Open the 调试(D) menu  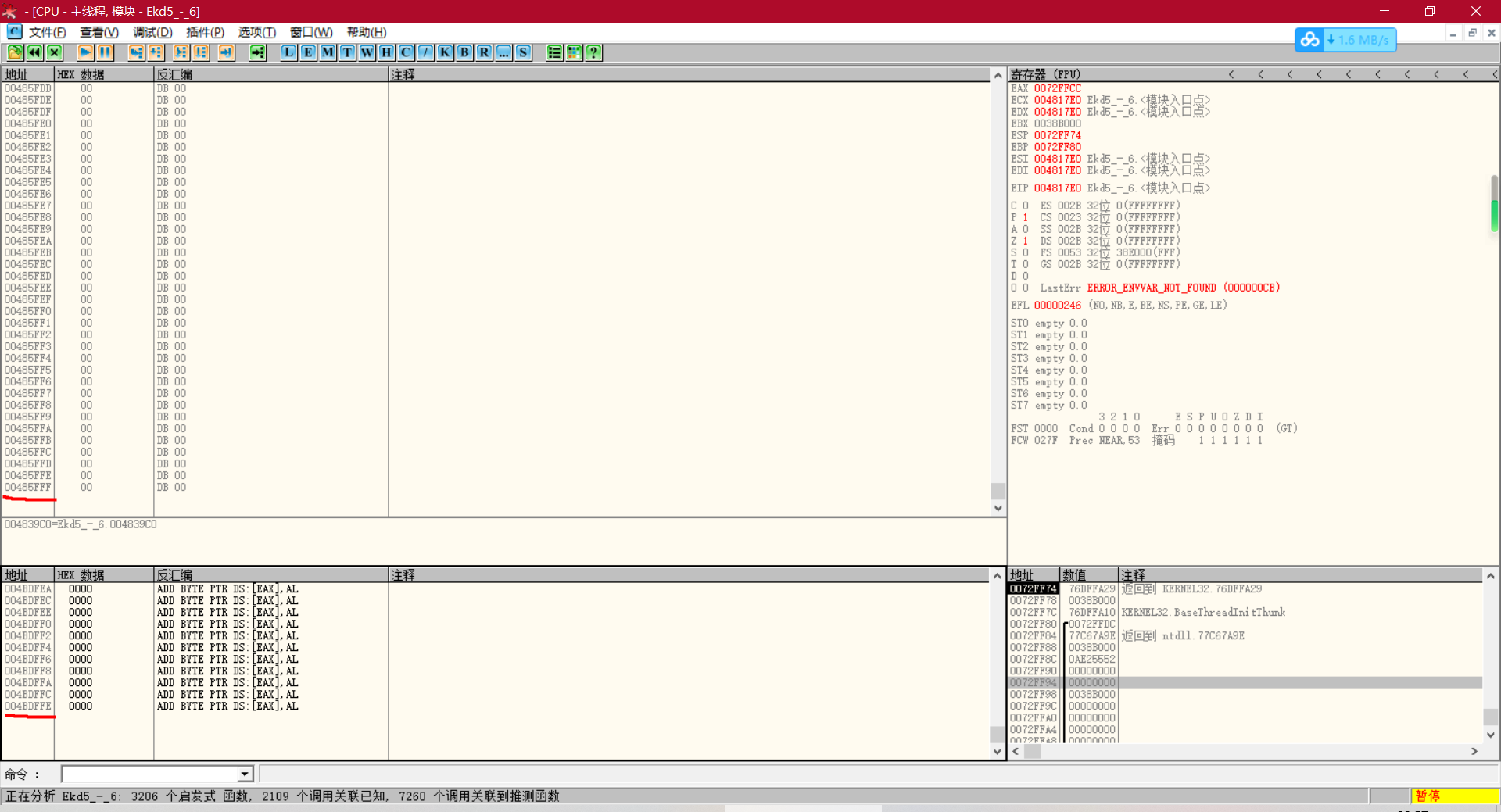(x=152, y=32)
